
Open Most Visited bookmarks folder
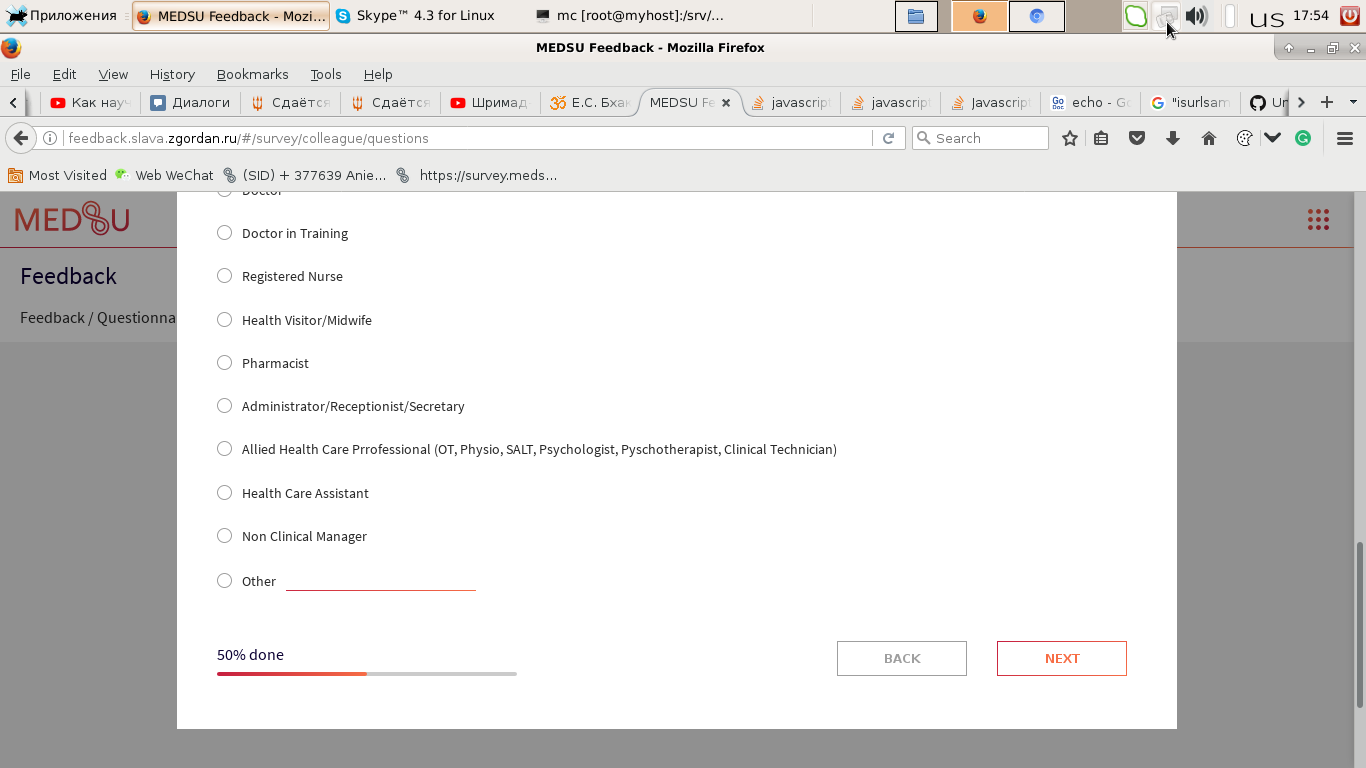pyautogui.click(x=58, y=175)
